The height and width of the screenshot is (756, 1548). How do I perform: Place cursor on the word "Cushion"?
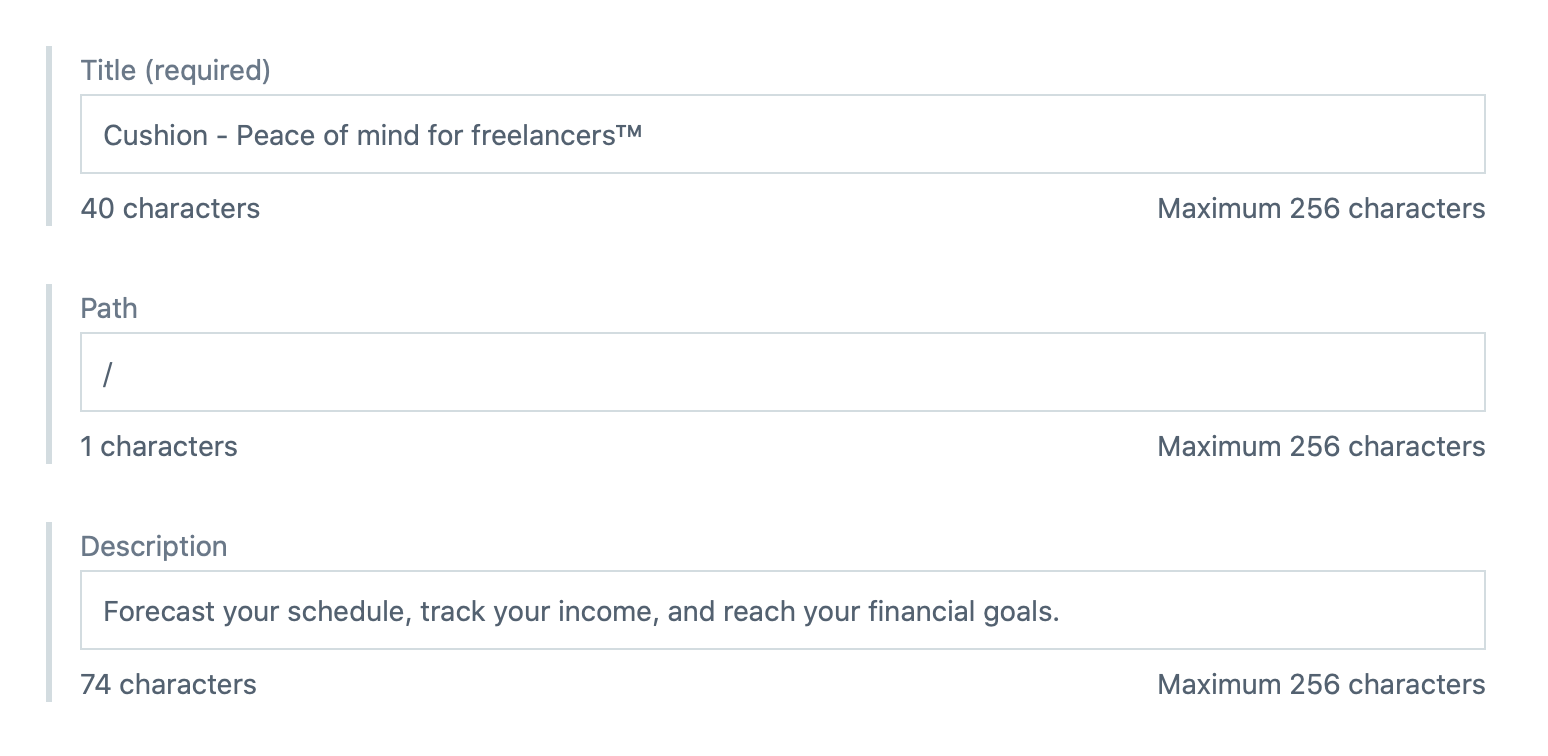pos(155,134)
